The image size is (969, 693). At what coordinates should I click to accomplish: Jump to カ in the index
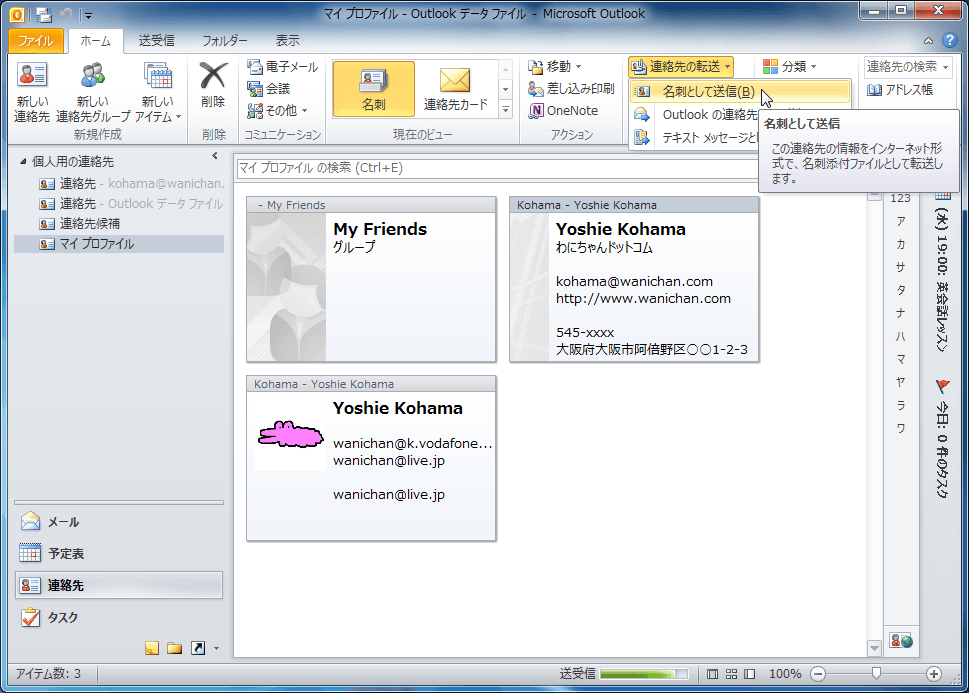(x=900, y=244)
